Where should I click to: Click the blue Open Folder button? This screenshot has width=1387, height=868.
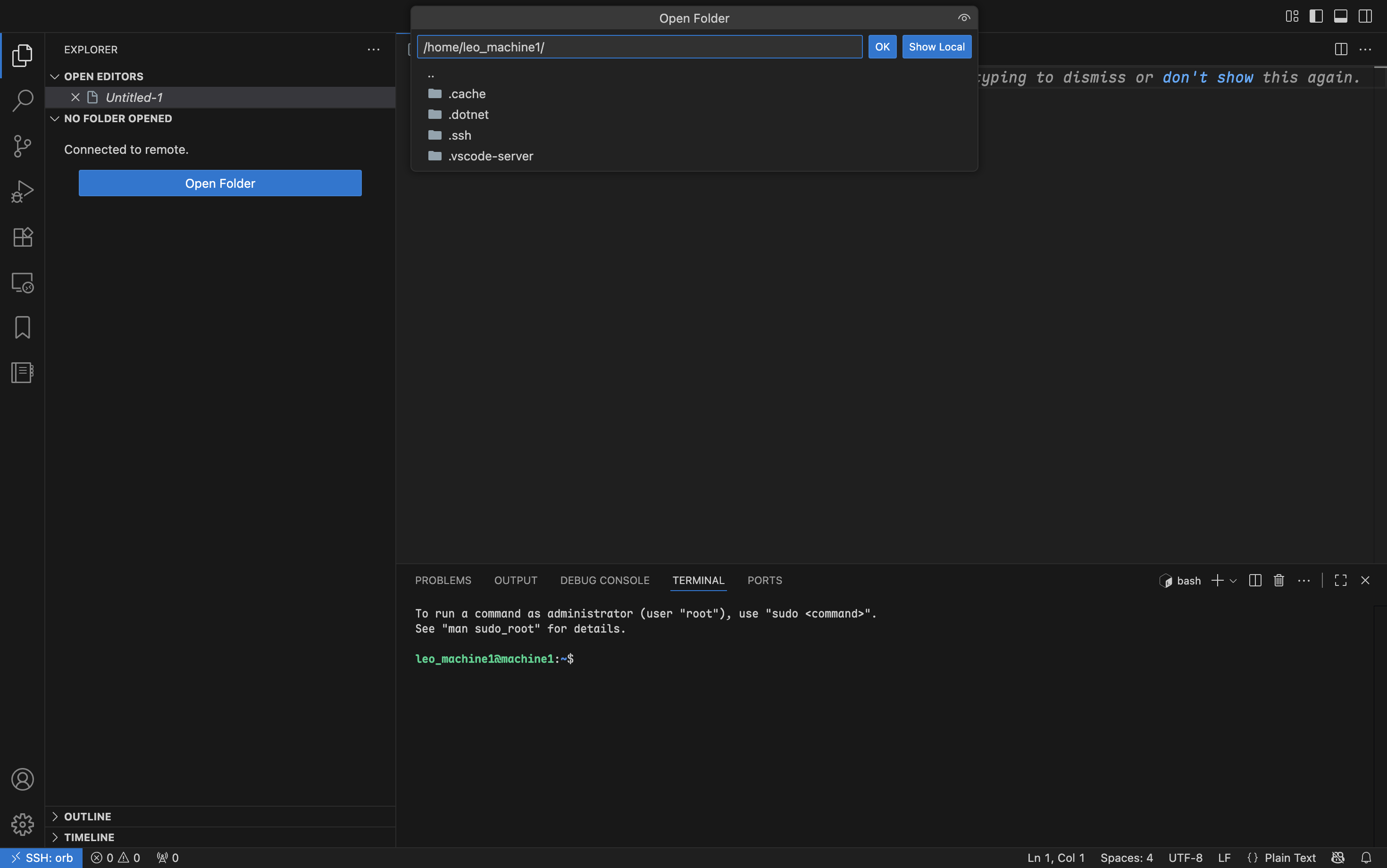point(220,183)
